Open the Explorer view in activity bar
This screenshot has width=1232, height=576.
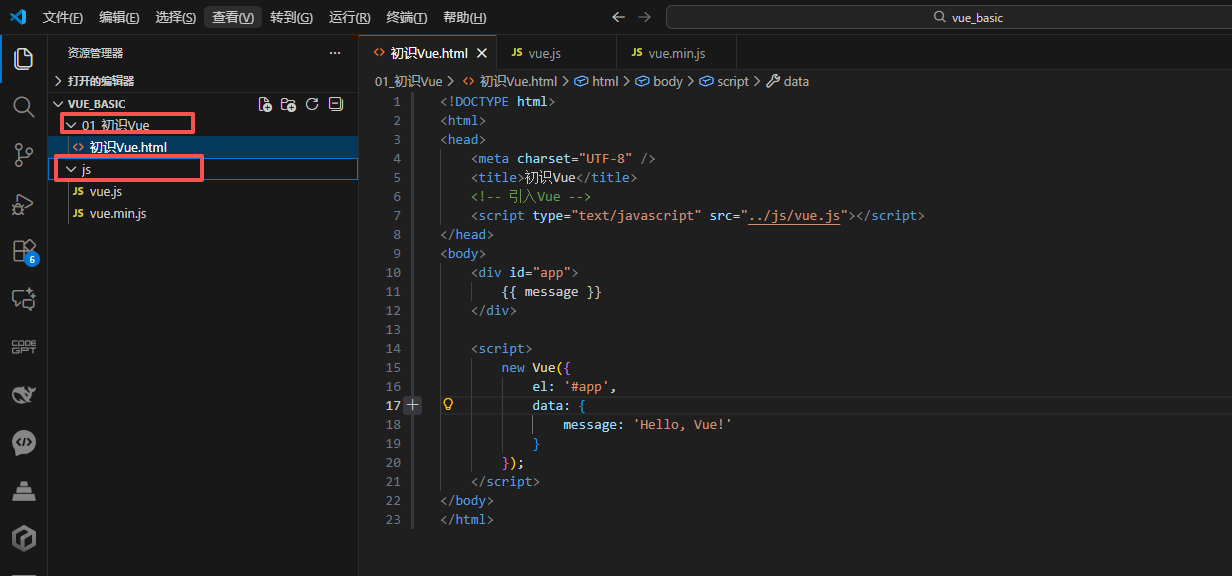coord(23,59)
